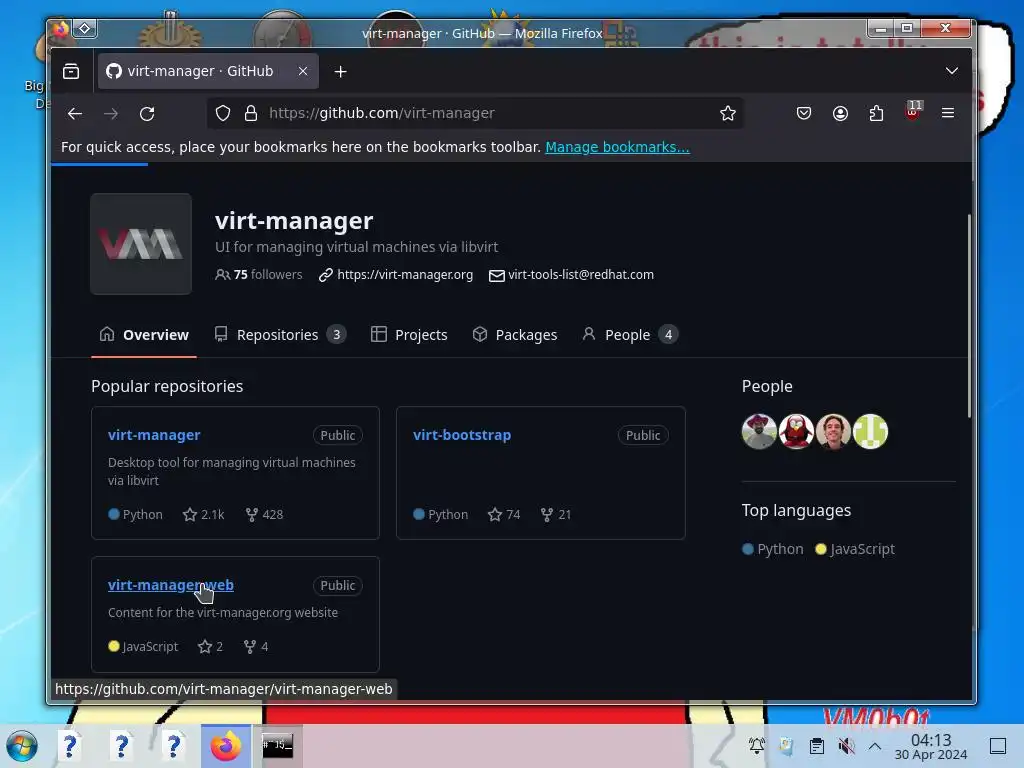Click the Manage bookmarks link

tap(617, 147)
